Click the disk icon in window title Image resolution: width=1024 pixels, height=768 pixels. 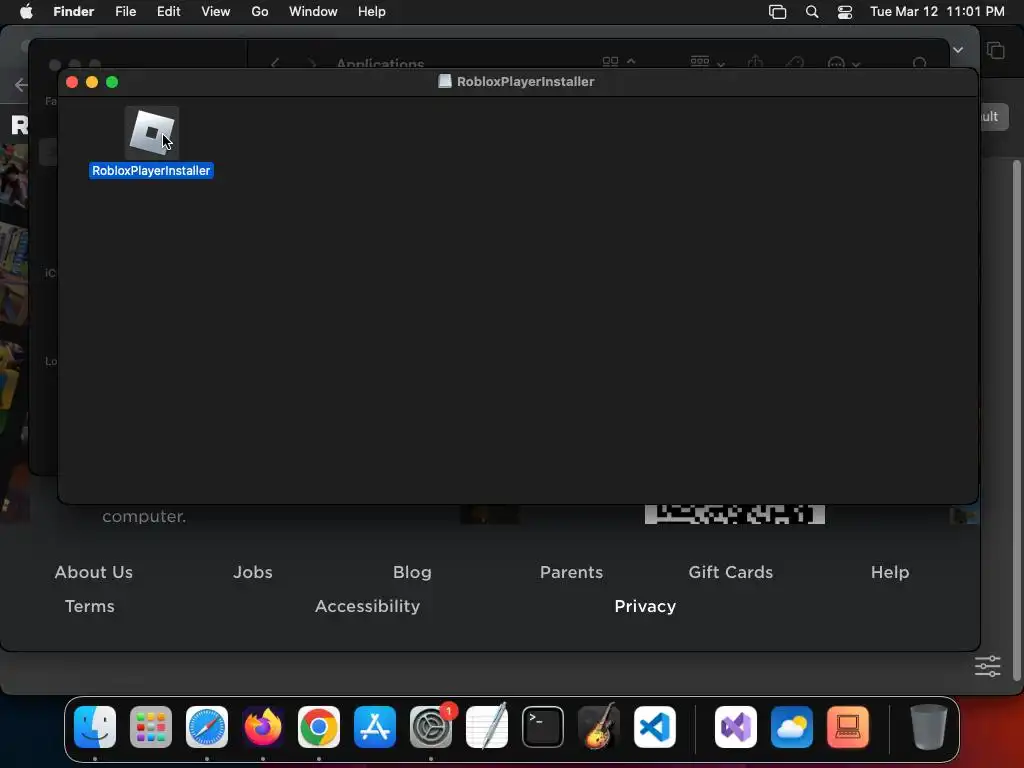coord(445,81)
